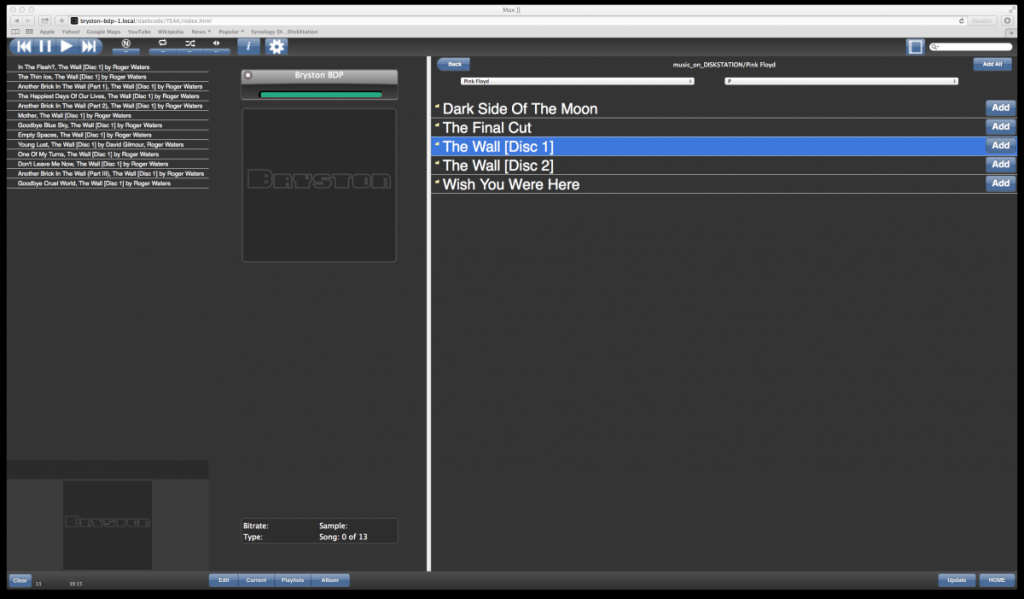This screenshot has height=599, width=1024.
Task: Add Wish You Were Here to playlist
Action: click(1000, 184)
